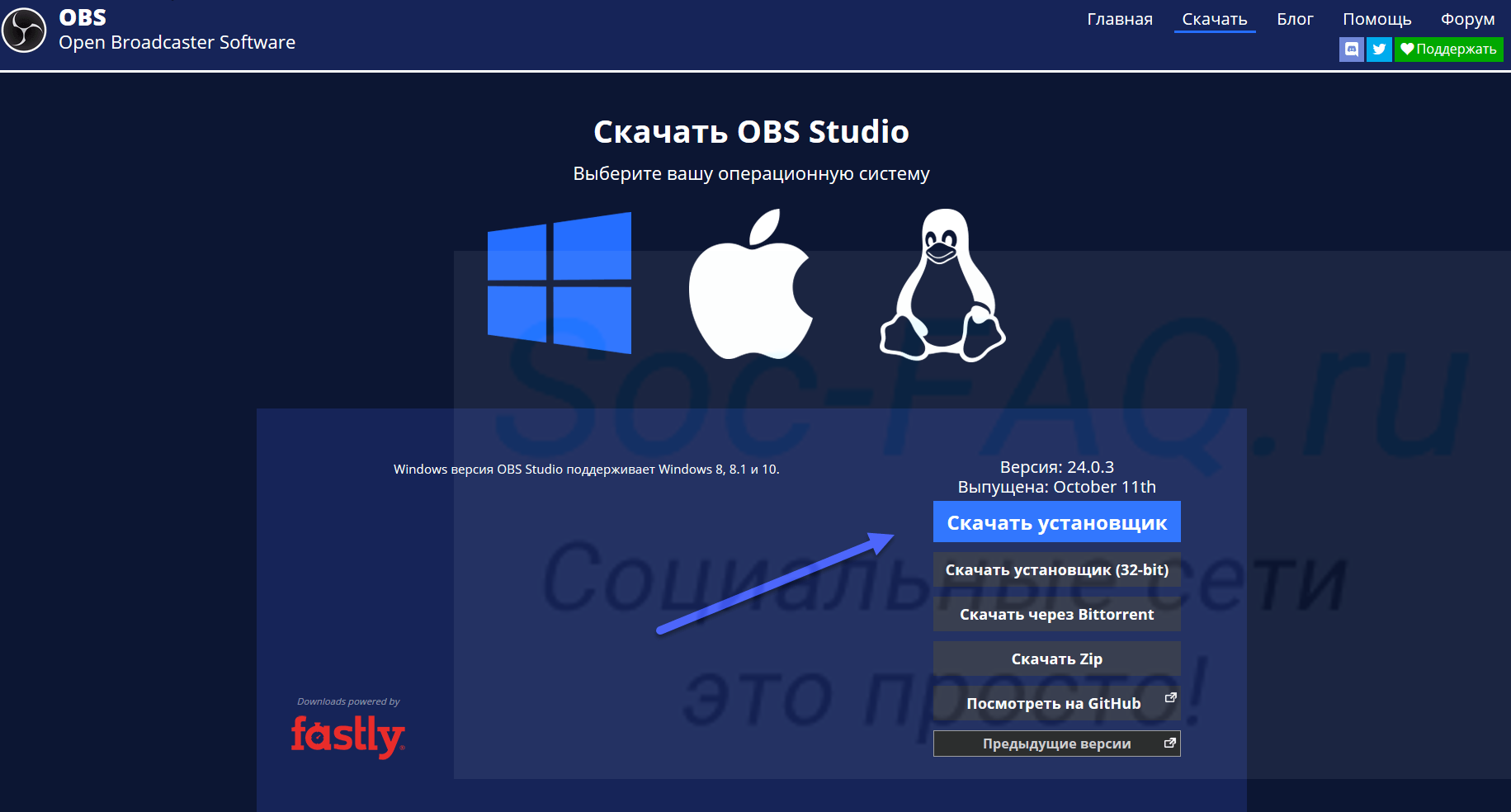Download the 32-bit installer (Скачать установщик 32-bit)
Viewport: 1511px width, 812px height.
[x=1056, y=569]
